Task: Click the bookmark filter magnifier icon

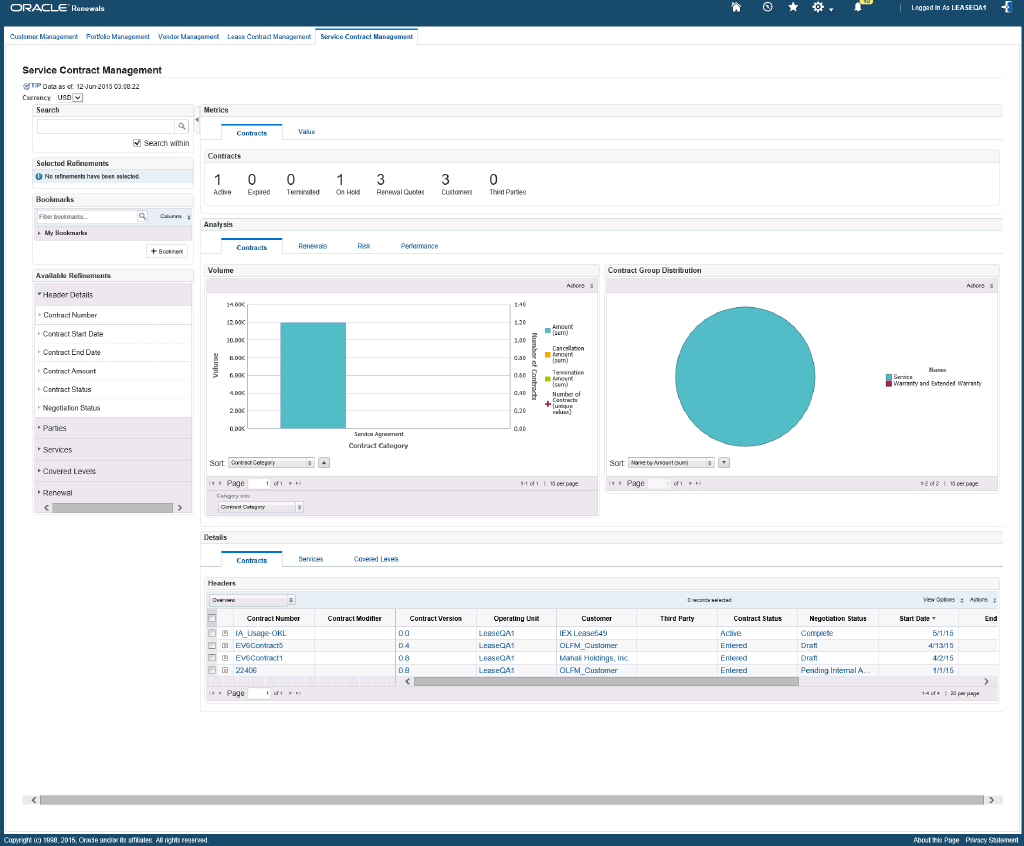Action: pyautogui.click(x=142, y=216)
